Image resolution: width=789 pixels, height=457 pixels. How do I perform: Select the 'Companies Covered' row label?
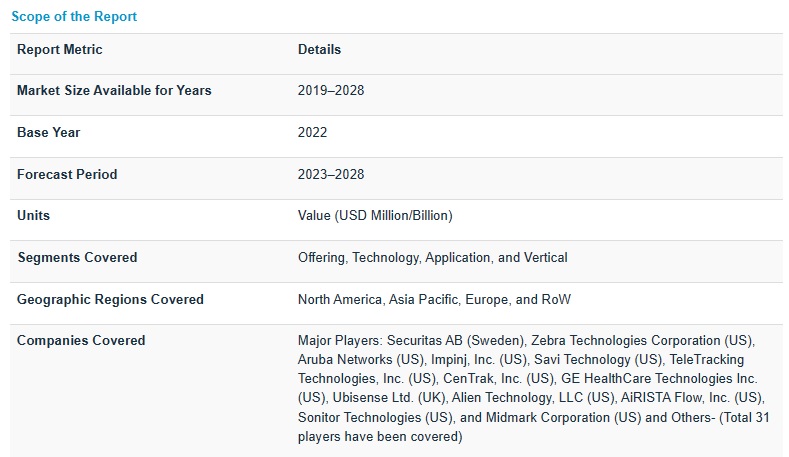coord(81,341)
